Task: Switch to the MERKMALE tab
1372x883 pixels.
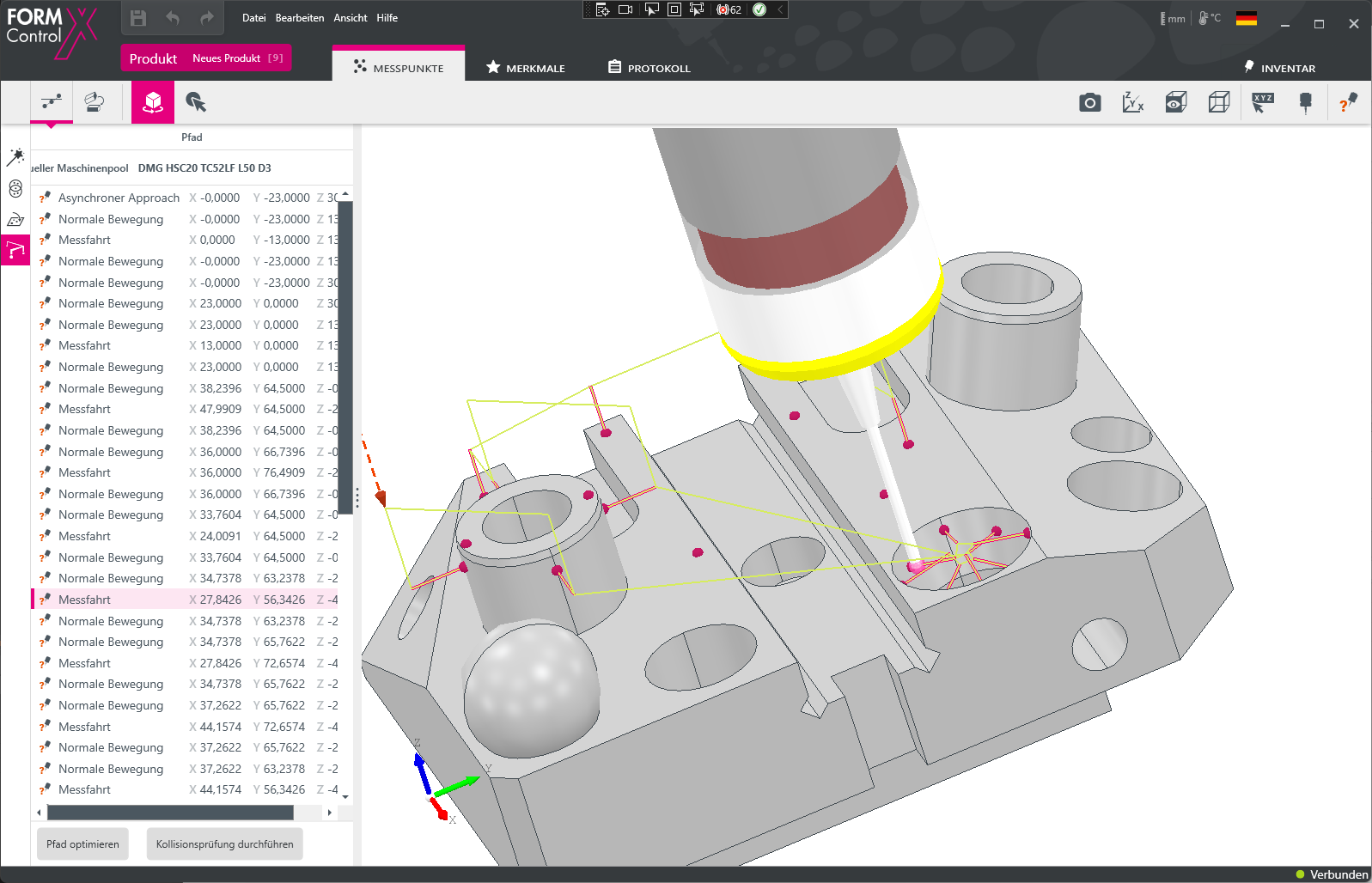Action: click(x=526, y=67)
